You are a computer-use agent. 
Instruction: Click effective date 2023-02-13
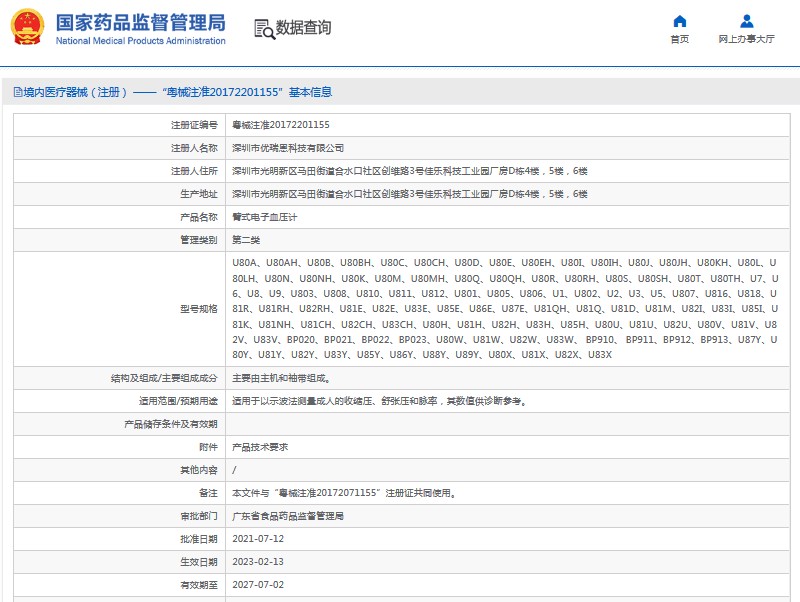258,562
